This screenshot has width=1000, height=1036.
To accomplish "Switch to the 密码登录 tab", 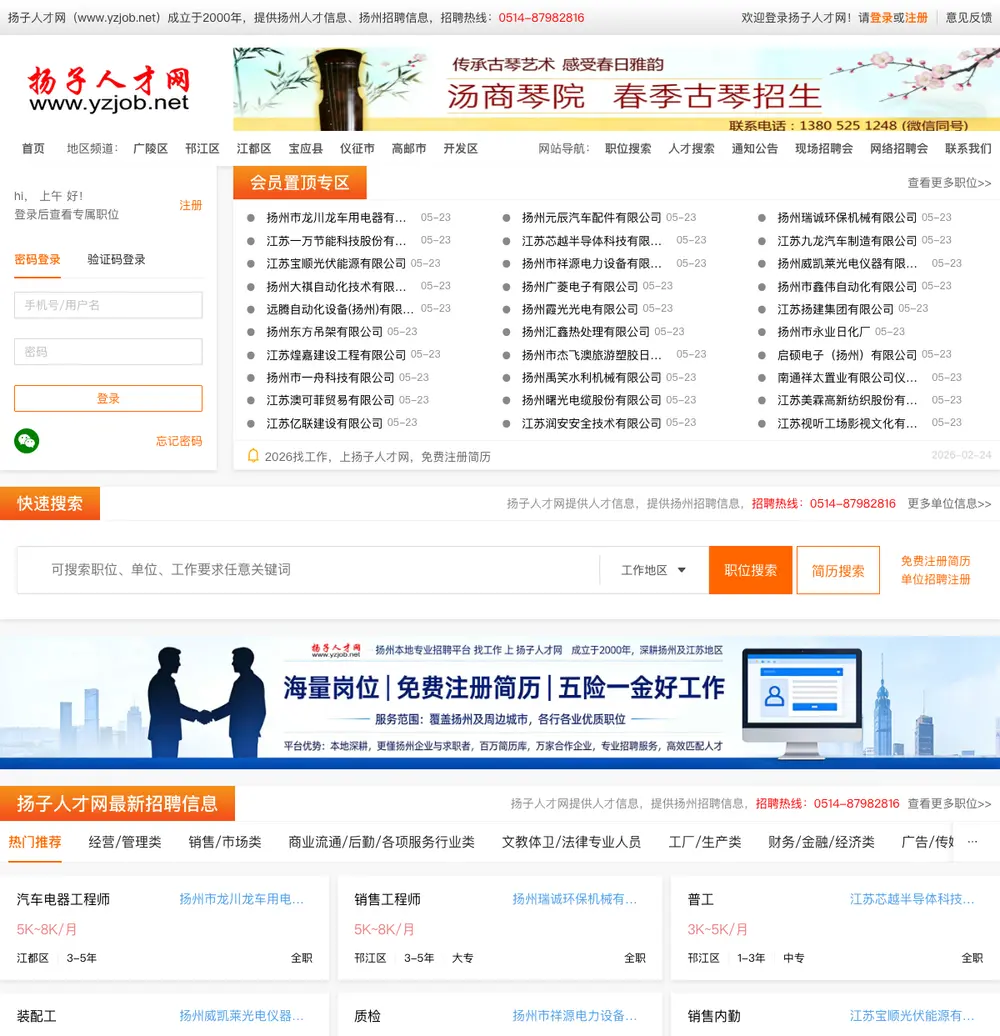I will (37, 260).
